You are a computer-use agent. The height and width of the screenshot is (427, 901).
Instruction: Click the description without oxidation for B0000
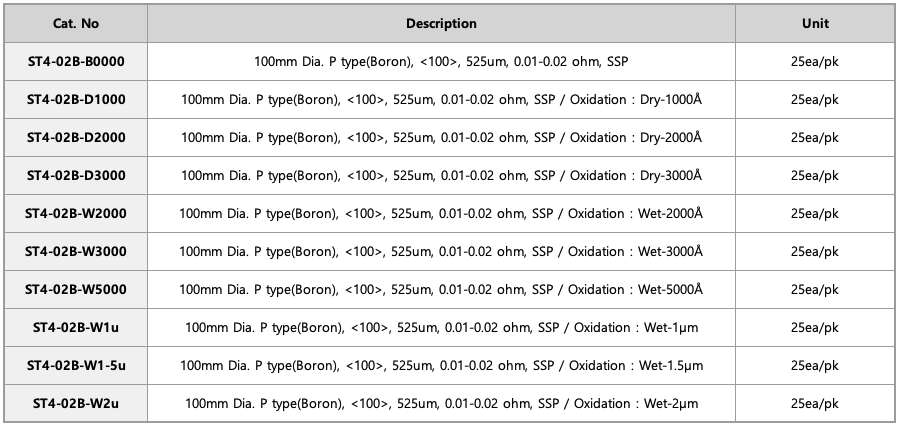[441, 61]
